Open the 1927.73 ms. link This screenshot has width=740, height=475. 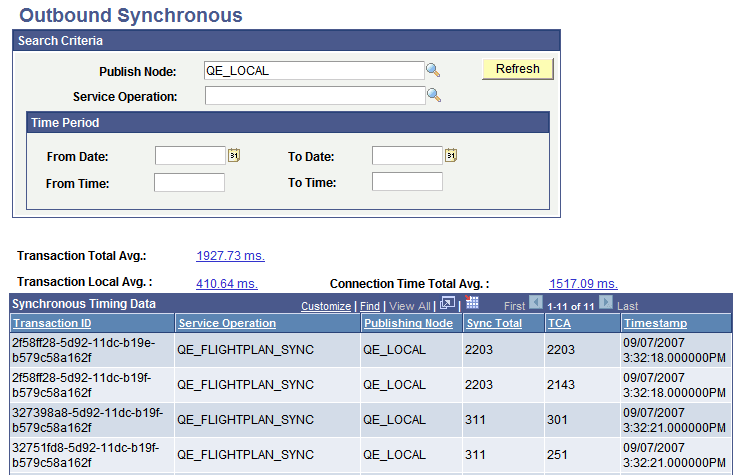pyautogui.click(x=230, y=256)
